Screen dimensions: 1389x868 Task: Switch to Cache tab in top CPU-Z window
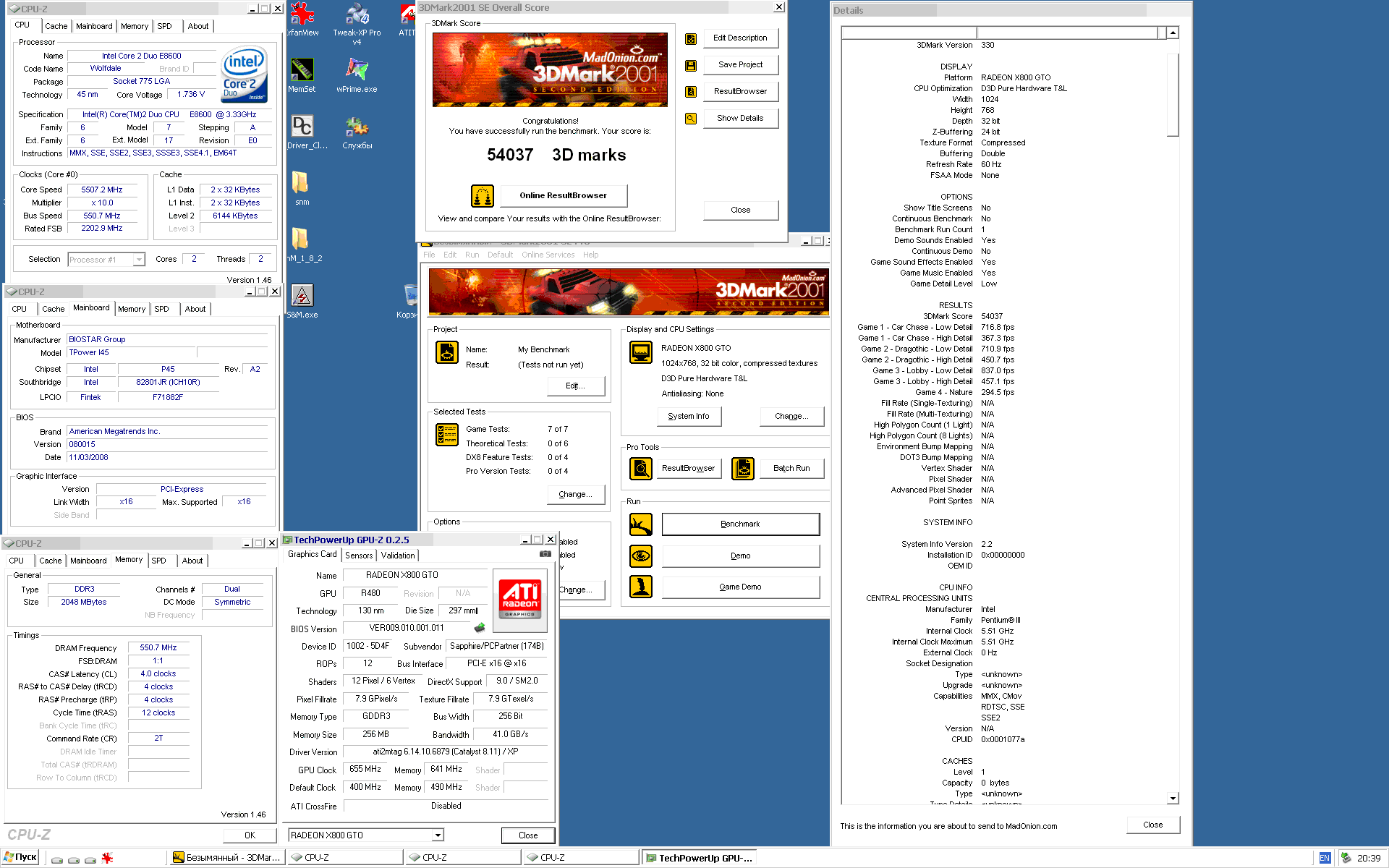coord(56,26)
